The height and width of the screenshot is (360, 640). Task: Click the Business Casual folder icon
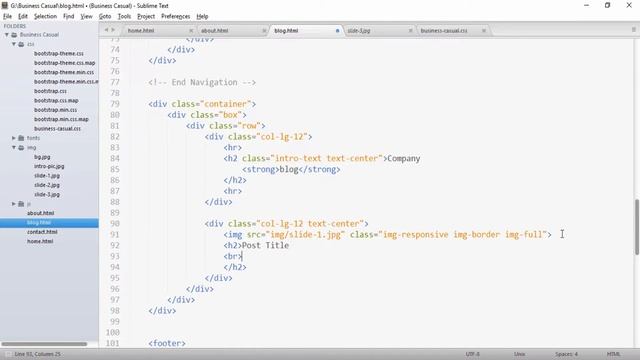coord(14,35)
